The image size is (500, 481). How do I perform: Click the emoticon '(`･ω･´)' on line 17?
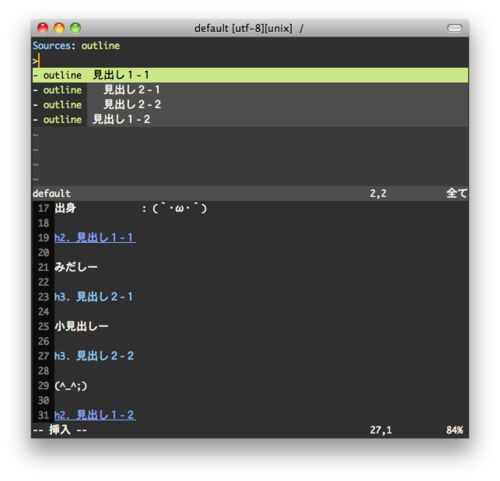(x=180, y=209)
